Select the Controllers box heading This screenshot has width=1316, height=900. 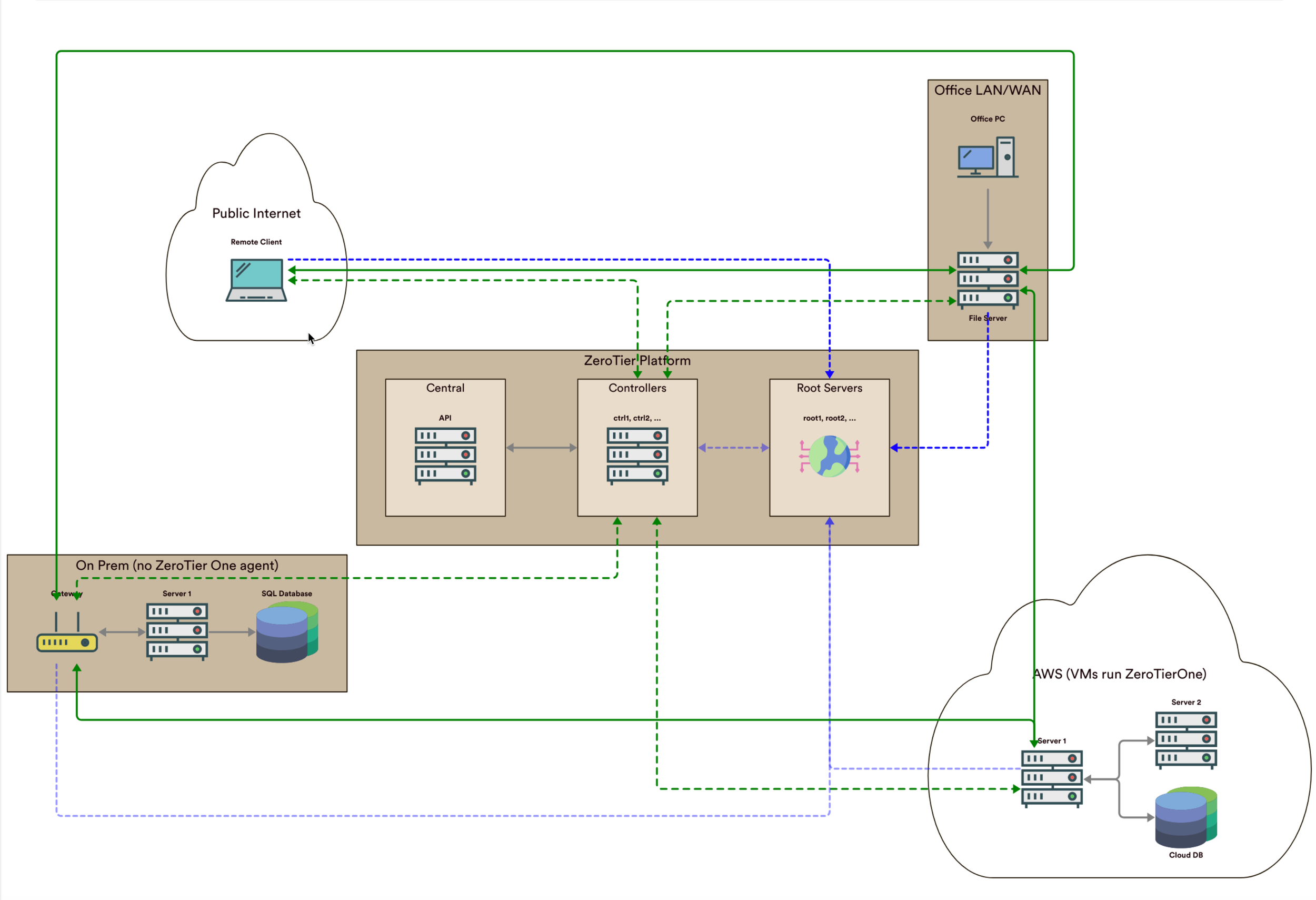point(637,388)
